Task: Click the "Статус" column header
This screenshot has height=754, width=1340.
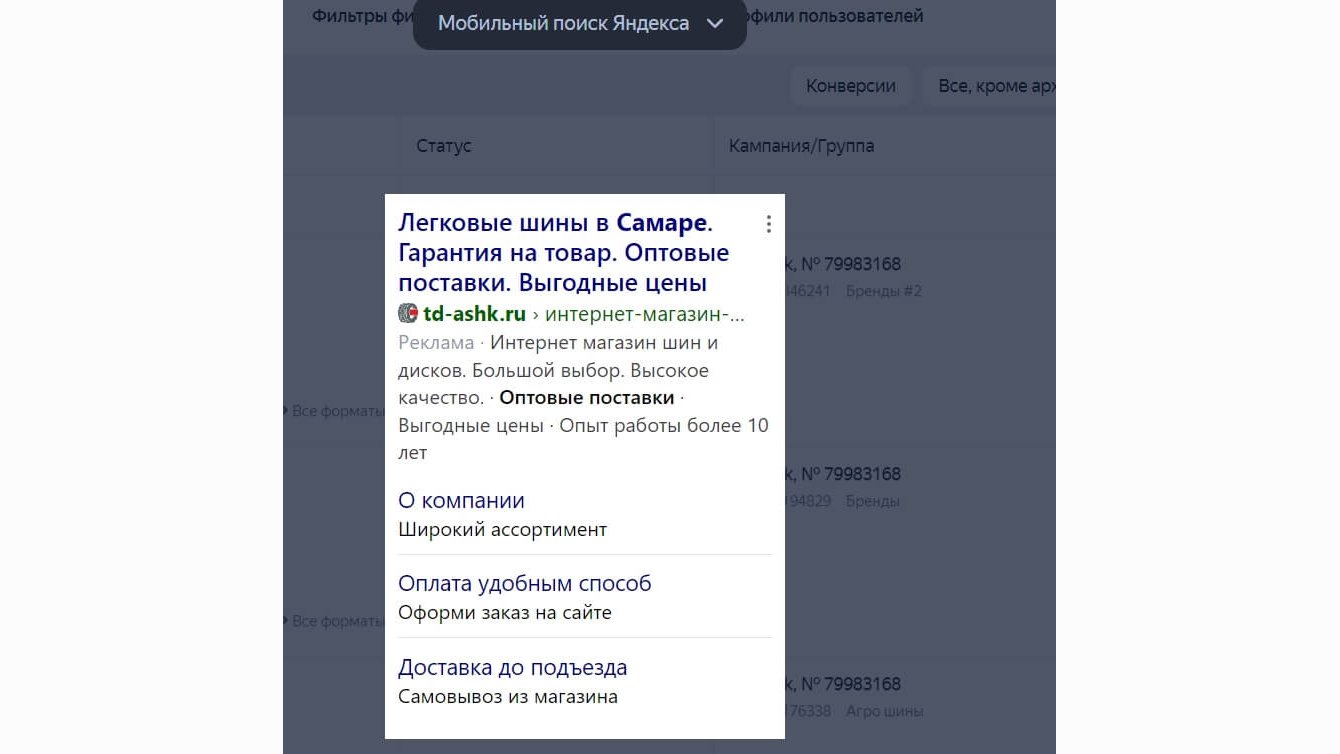Action: pyautogui.click(x=444, y=146)
